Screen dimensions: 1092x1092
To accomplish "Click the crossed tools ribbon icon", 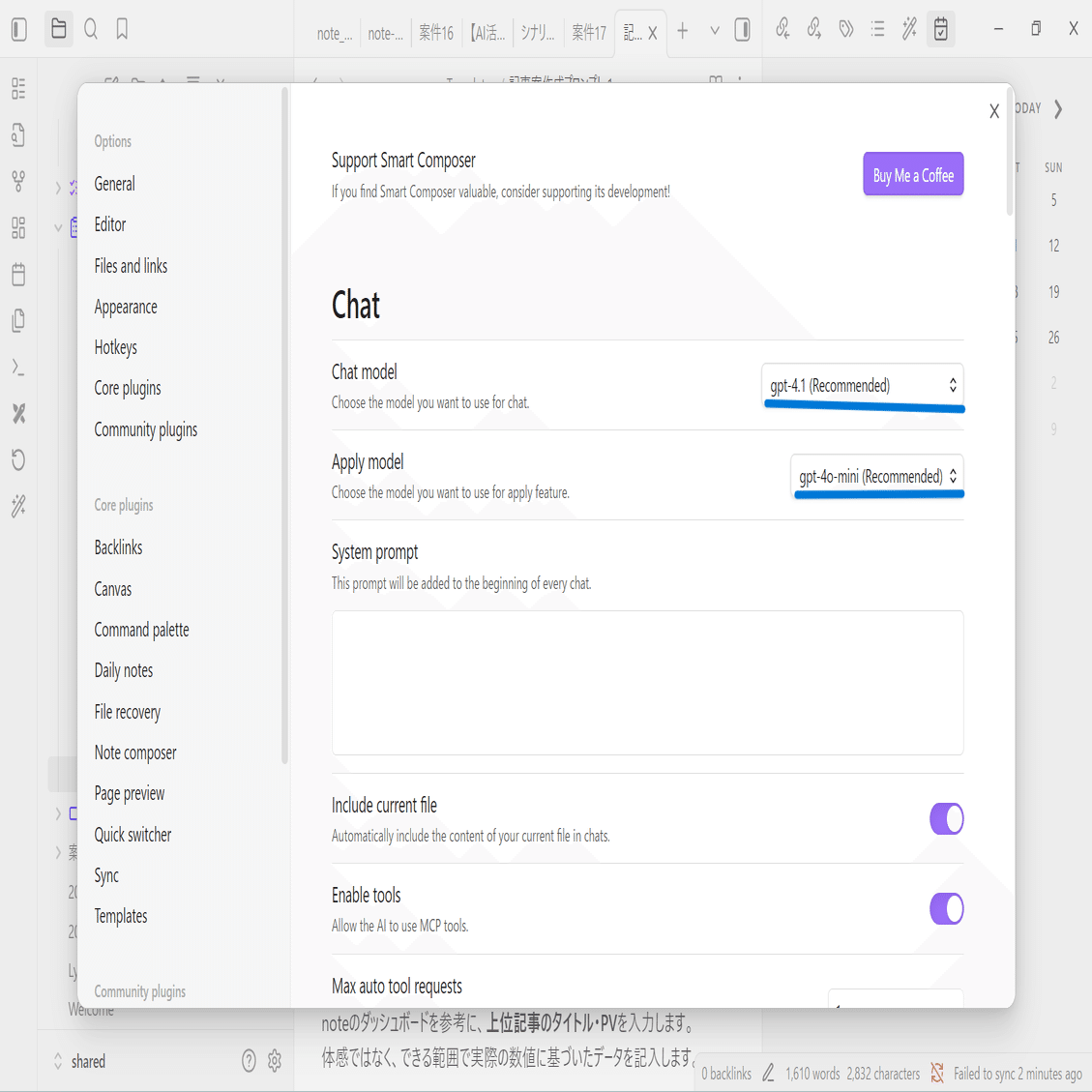I will pos(18,414).
